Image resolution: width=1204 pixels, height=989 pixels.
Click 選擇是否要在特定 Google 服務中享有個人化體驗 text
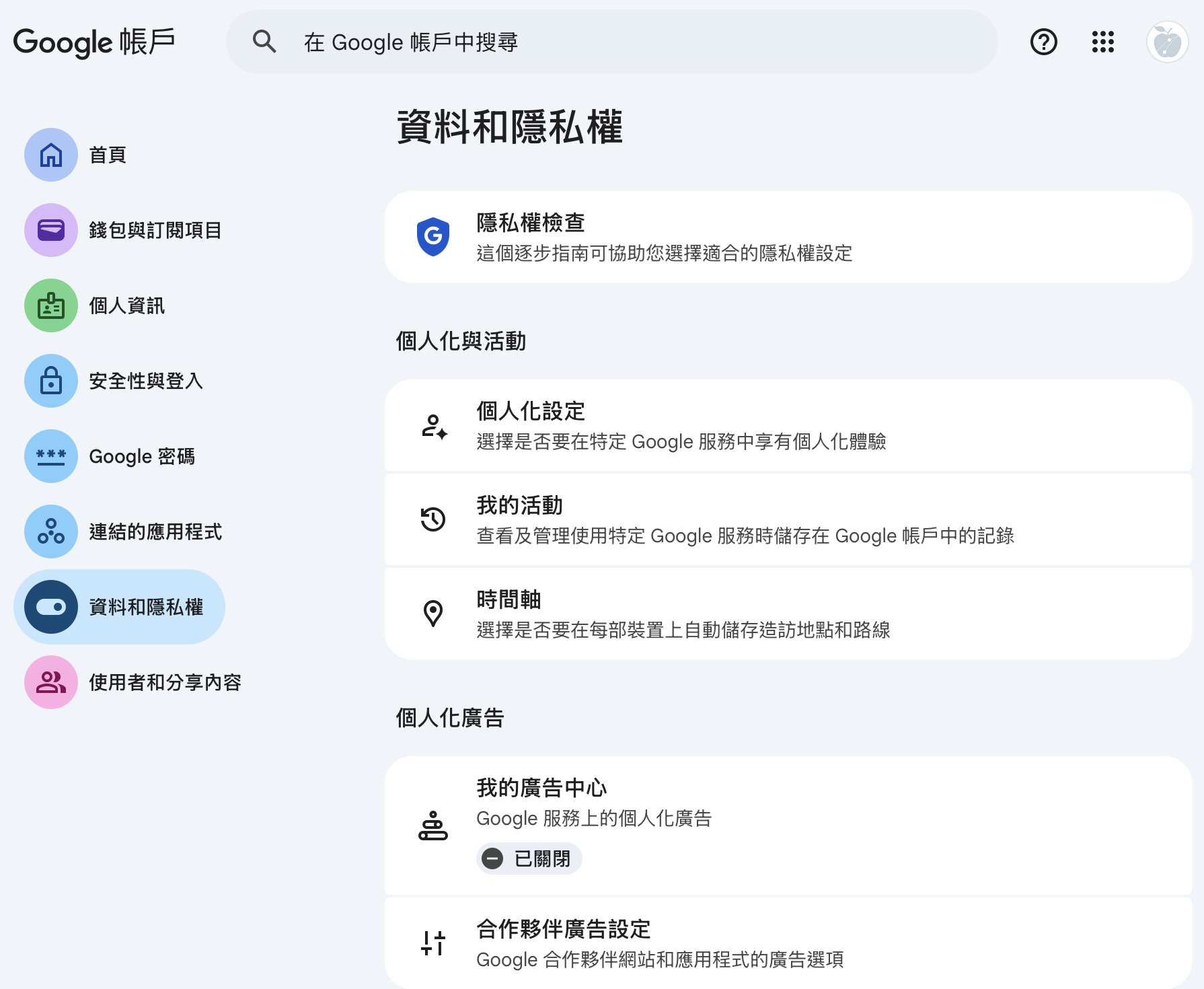[681, 442]
